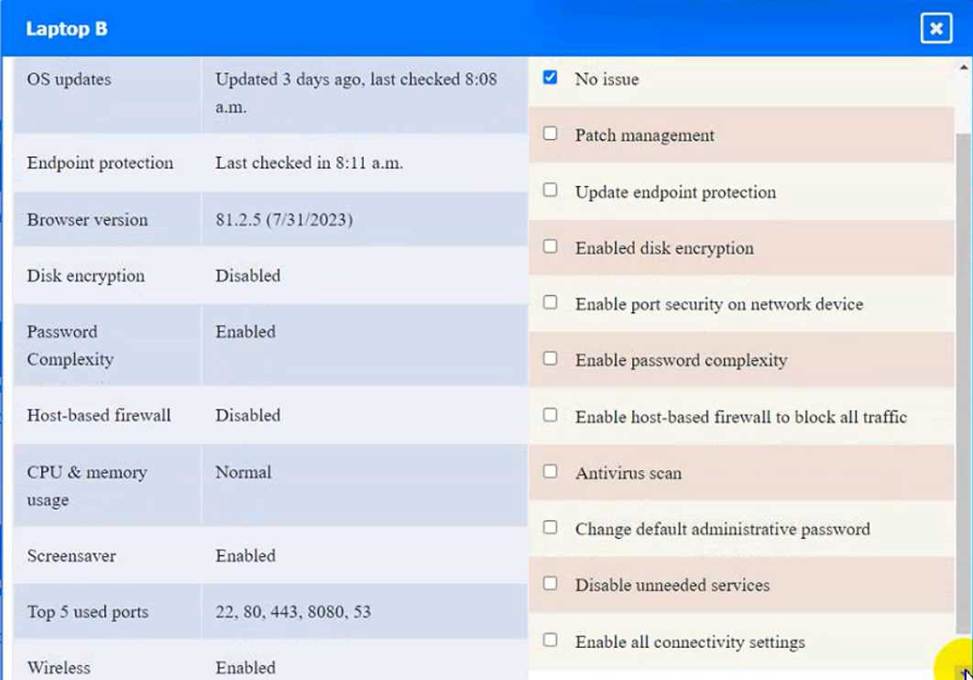Click the Laptop B title text
The width and height of the screenshot is (973, 680).
66,29
